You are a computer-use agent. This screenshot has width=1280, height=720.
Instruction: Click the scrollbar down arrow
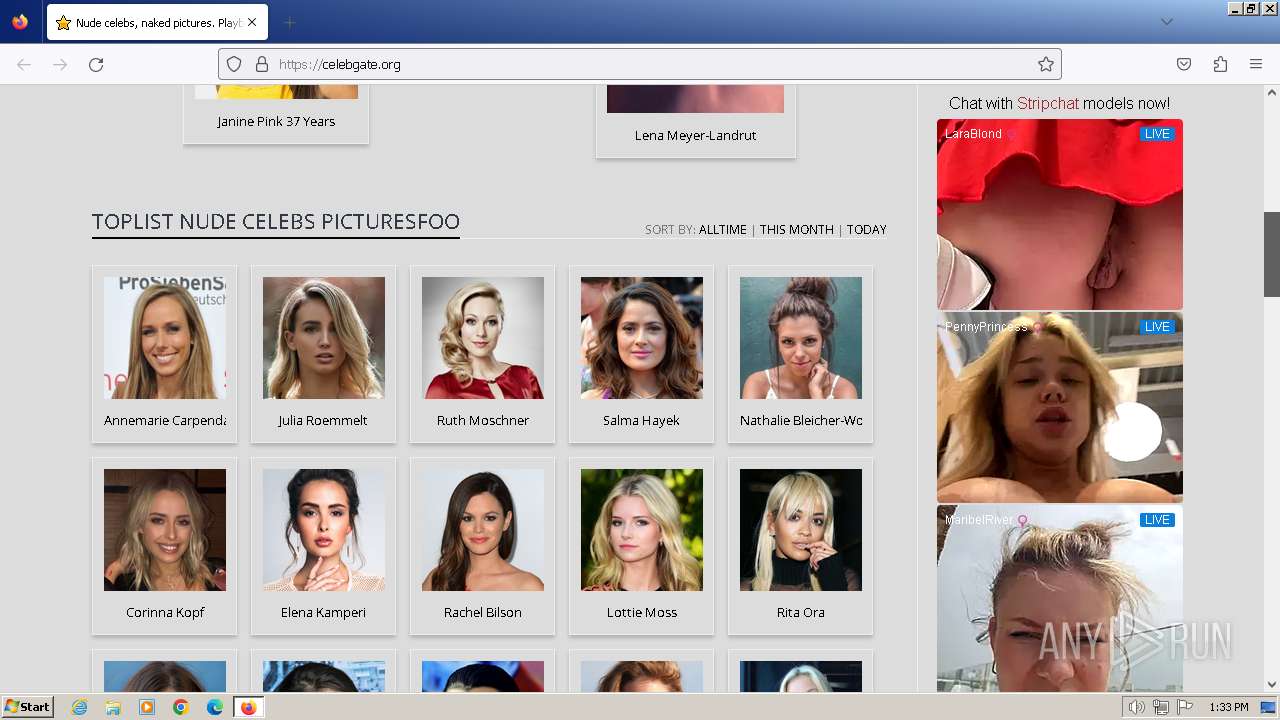[x=1271, y=684]
